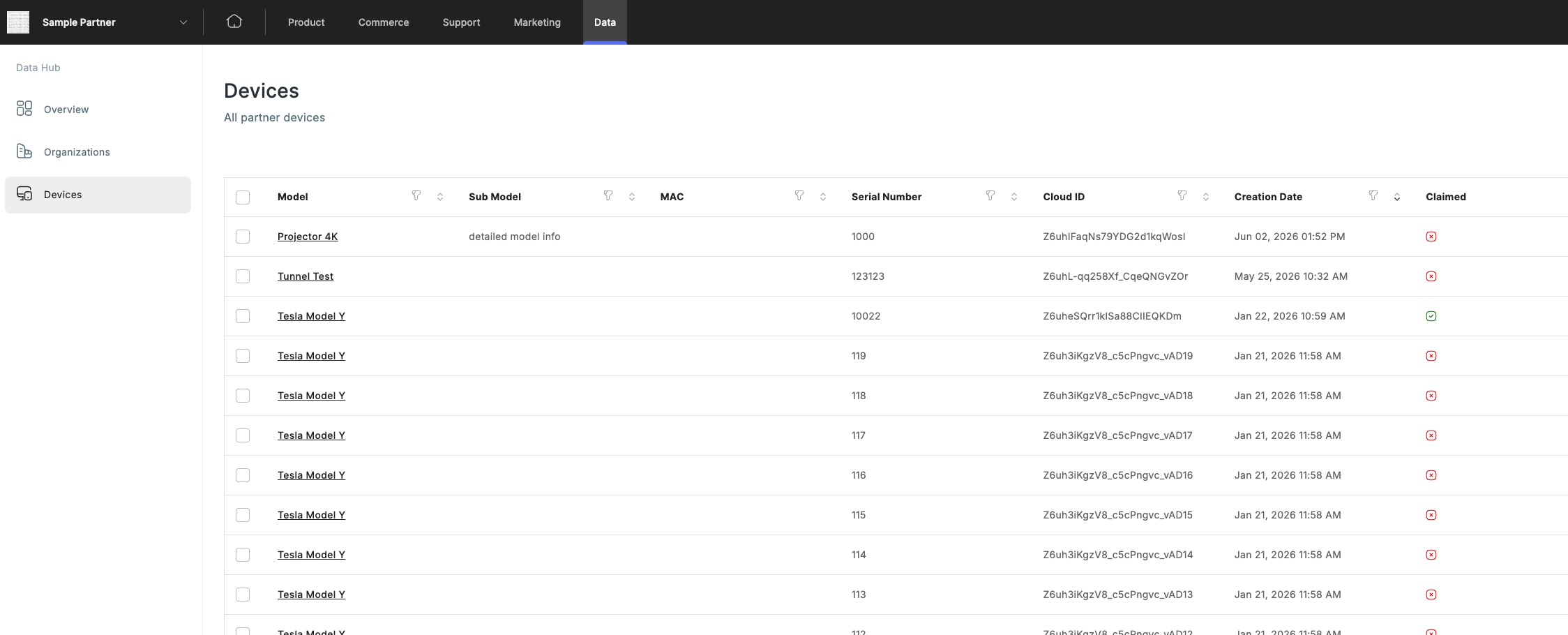Click Cloud ID Z6uheSQrr1klSa88CIIEQKDm

tap(1113, 316)
